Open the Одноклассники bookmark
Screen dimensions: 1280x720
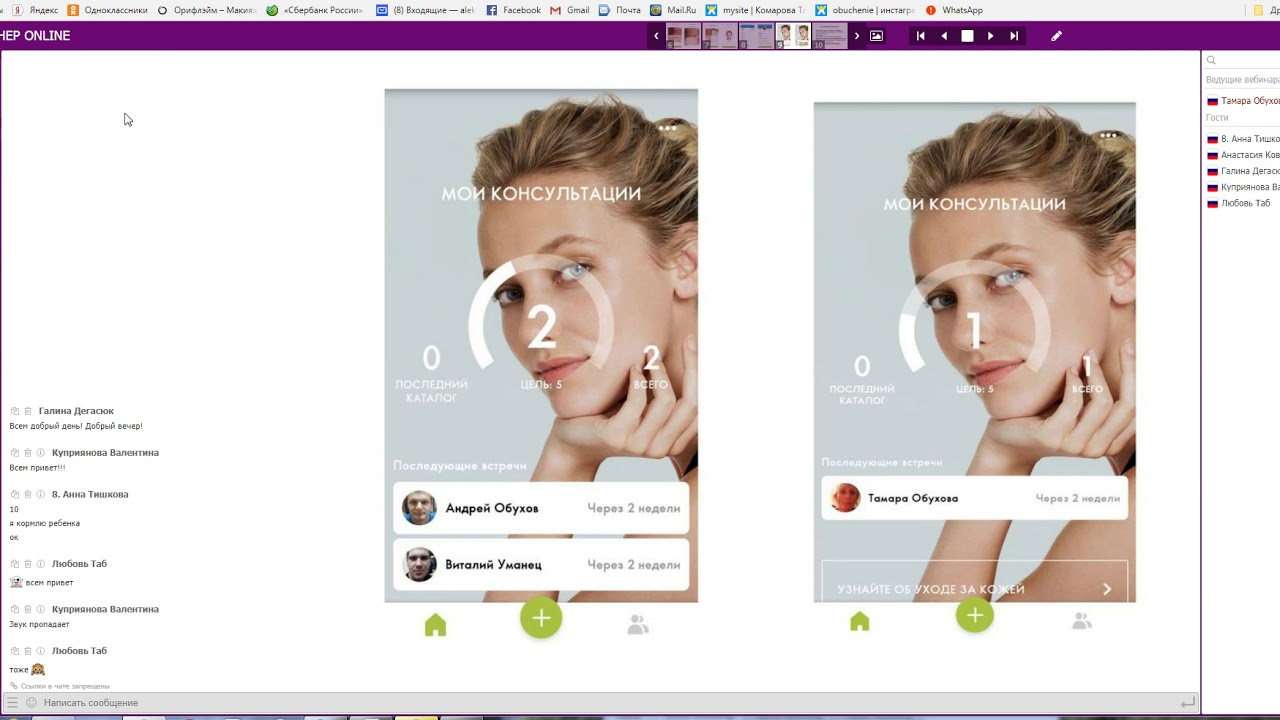pyautogui.click(x=108, y=10)
